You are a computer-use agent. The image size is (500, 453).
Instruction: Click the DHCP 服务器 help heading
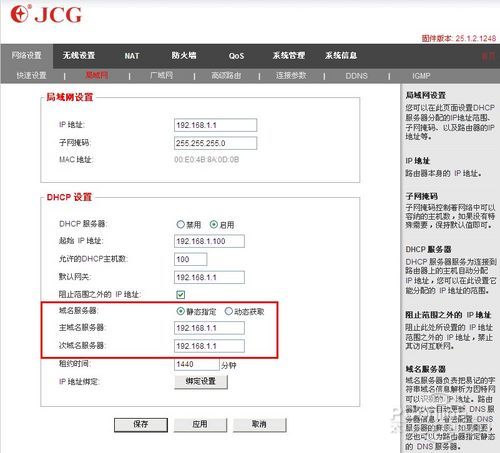point(428,249)
